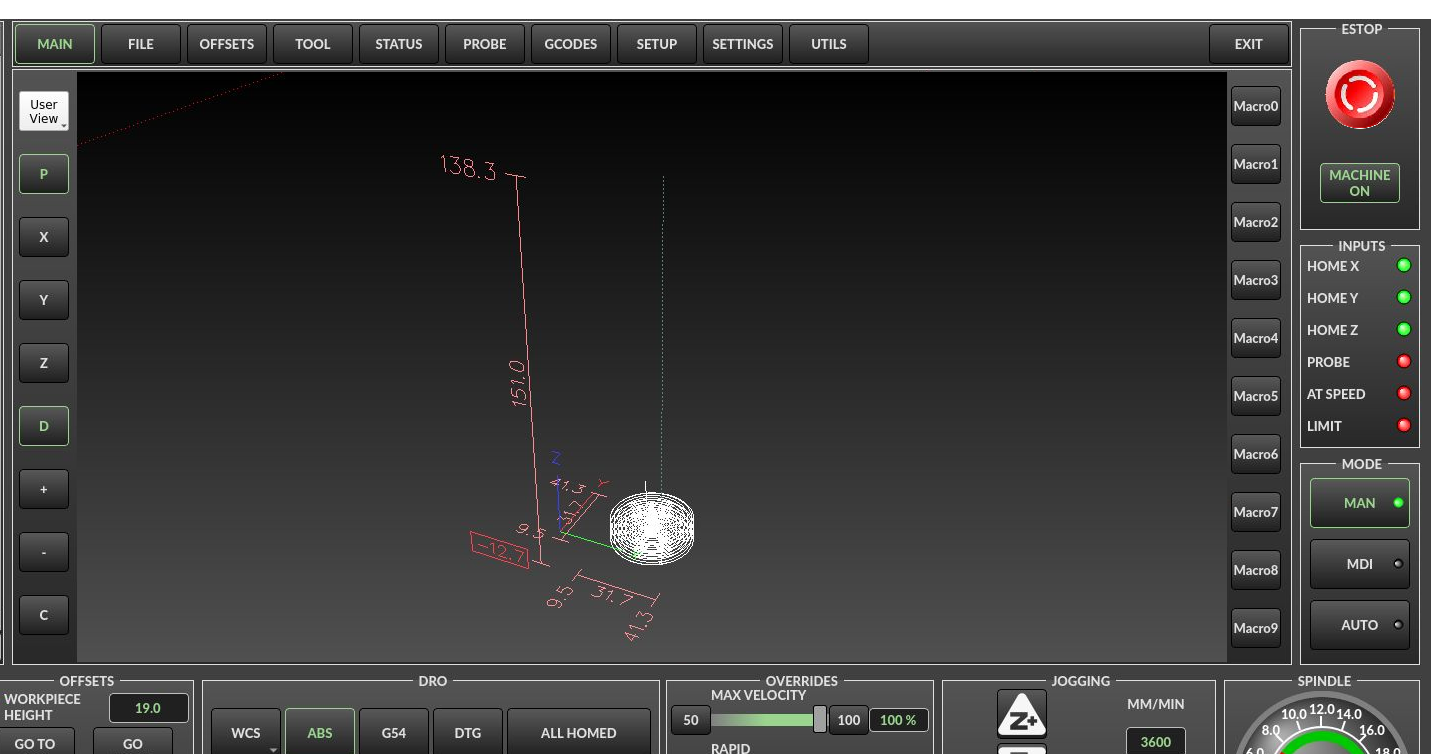The image size is (1431, 754).
Task: Toggle dimensions display D button
Action: 44,426
